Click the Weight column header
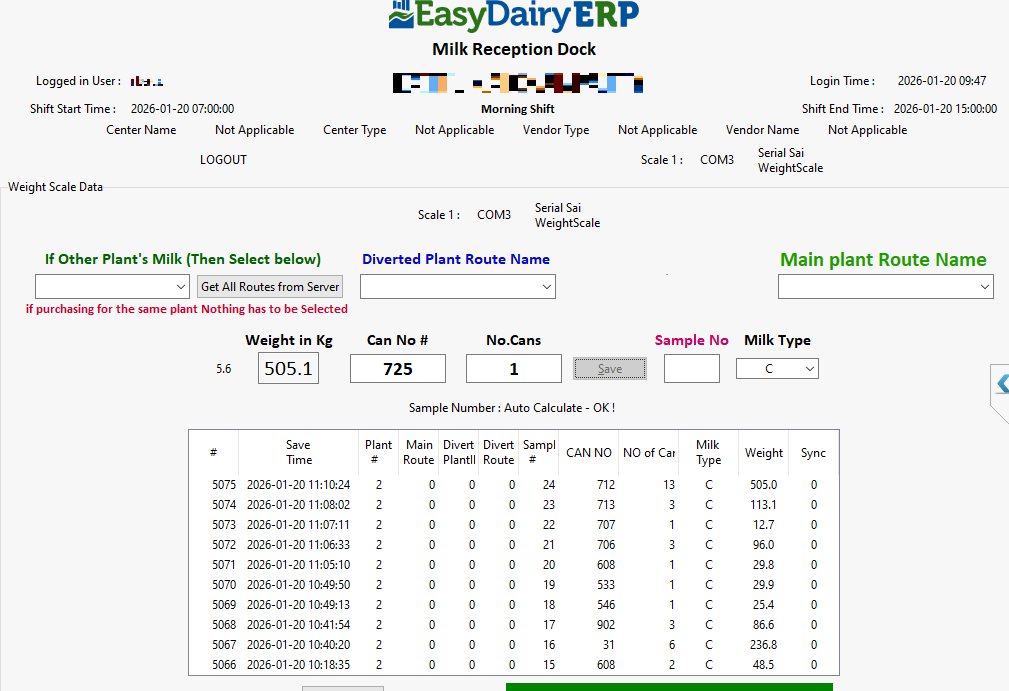The height and width of the screenshot is (691, 1009). [763, 452]
